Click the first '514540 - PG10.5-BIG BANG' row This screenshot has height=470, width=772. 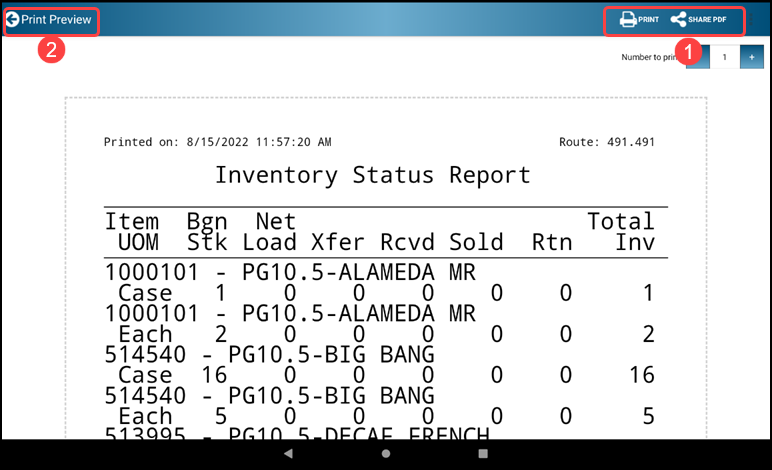click(269, 355)
